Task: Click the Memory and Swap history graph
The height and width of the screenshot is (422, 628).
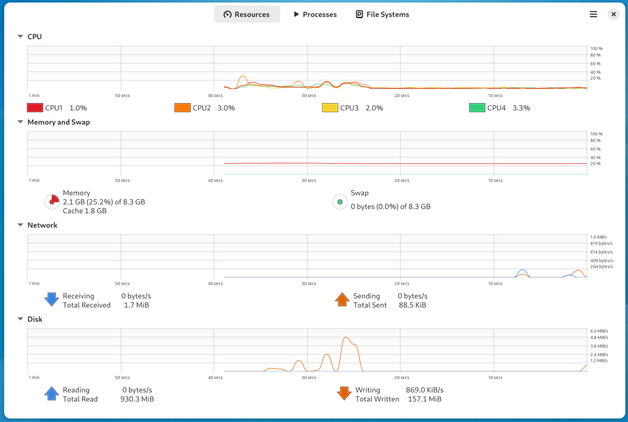Action: (307, 153)
